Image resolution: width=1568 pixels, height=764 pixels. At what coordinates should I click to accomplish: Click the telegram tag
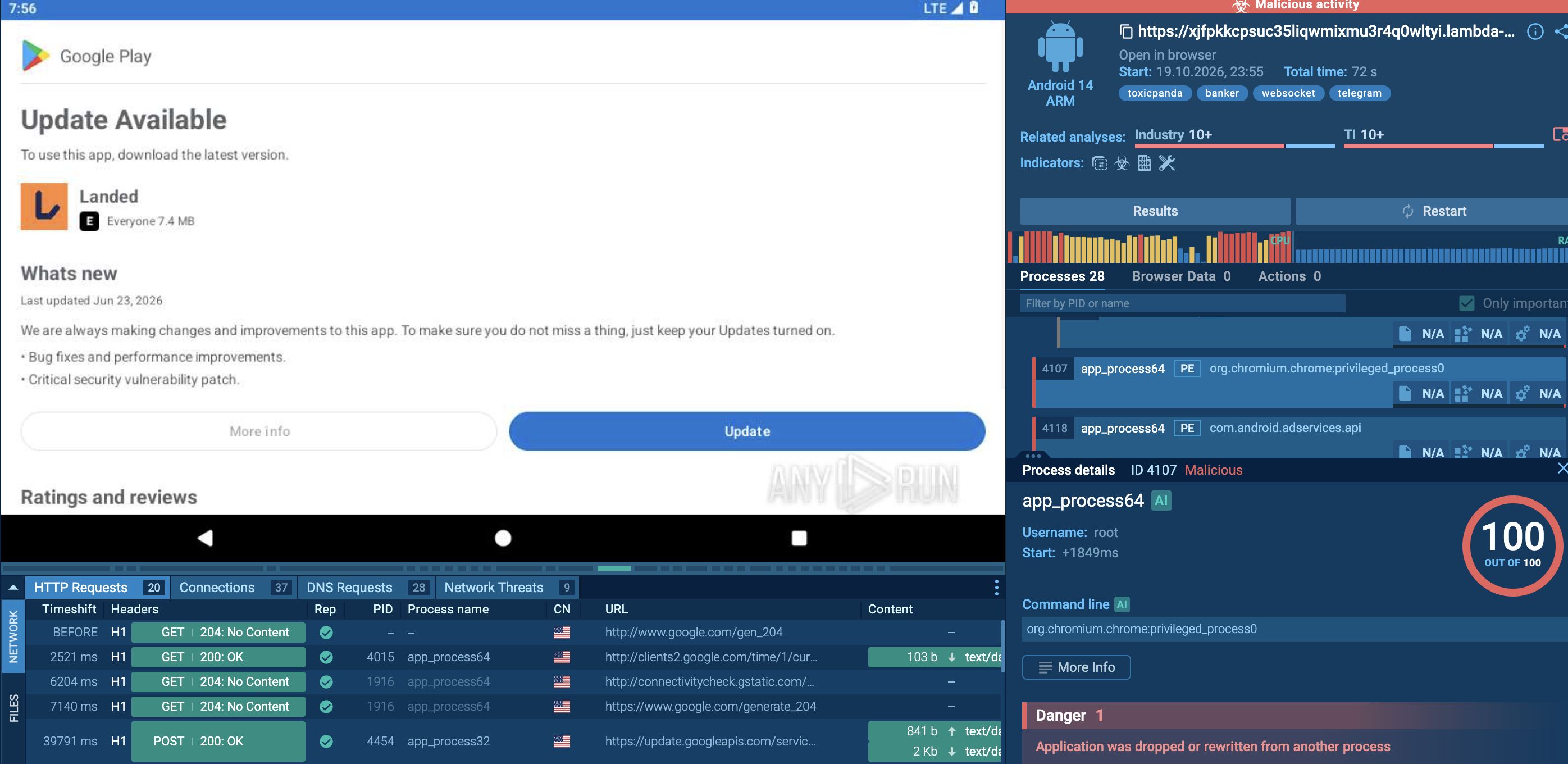tap(1359, 93)
